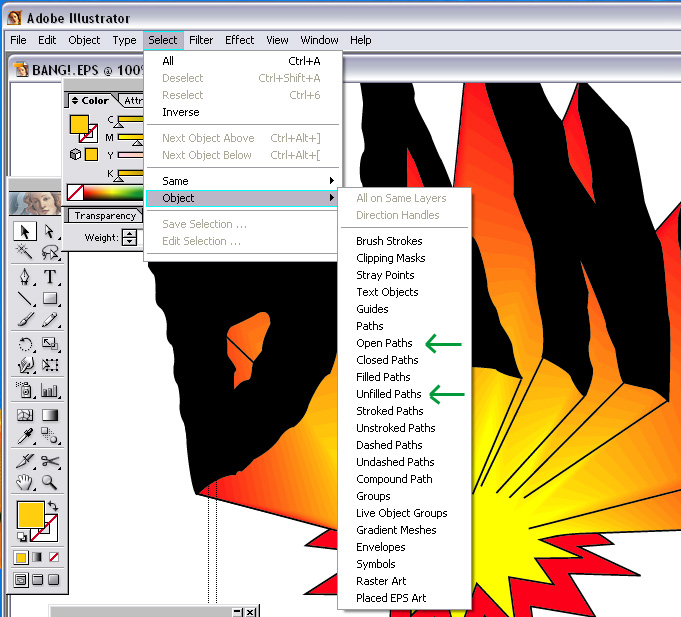Choose Inverse from Select menu
681x617 pixels.
(x=242, y=112)
